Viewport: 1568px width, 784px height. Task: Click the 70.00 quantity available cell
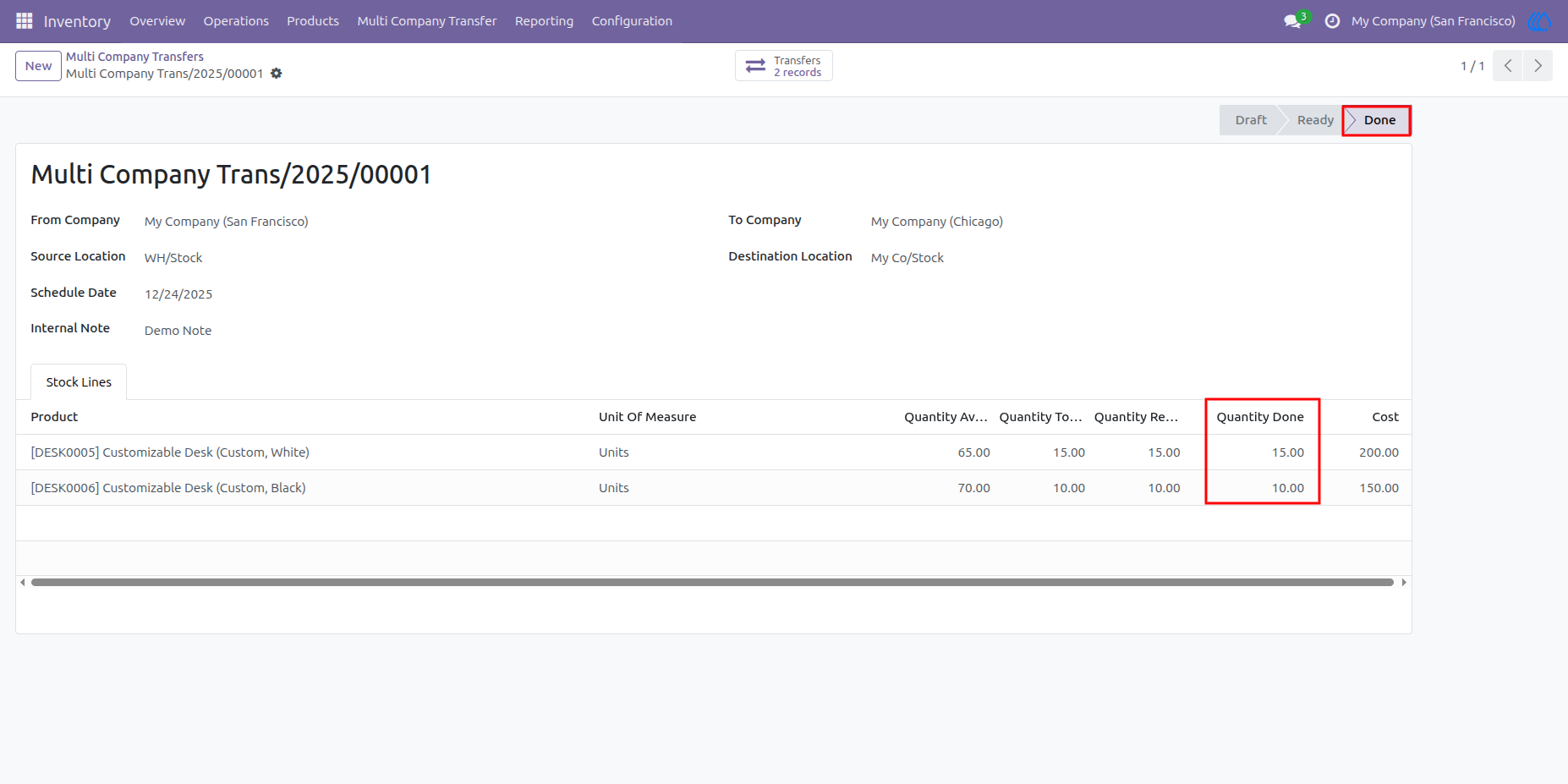[973, 488]
